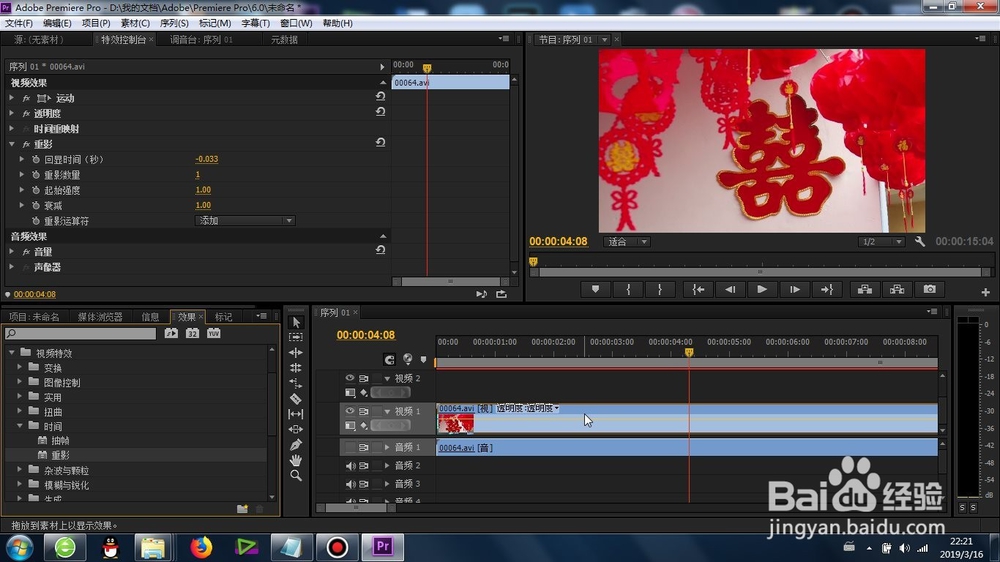Select the Pen tool
The width and height of the screenshot is (1000, 562).
[296, 445]
